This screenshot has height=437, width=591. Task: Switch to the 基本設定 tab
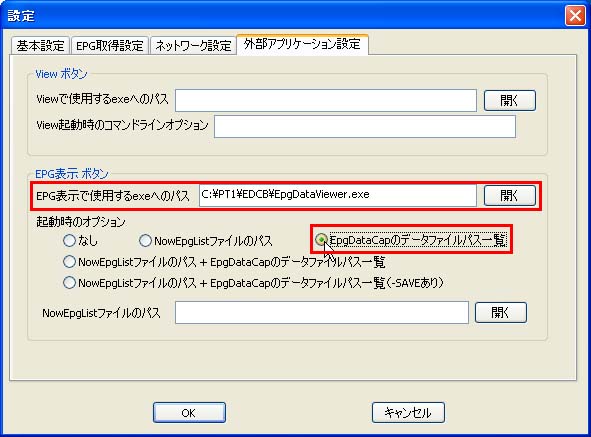click(40, 46)
